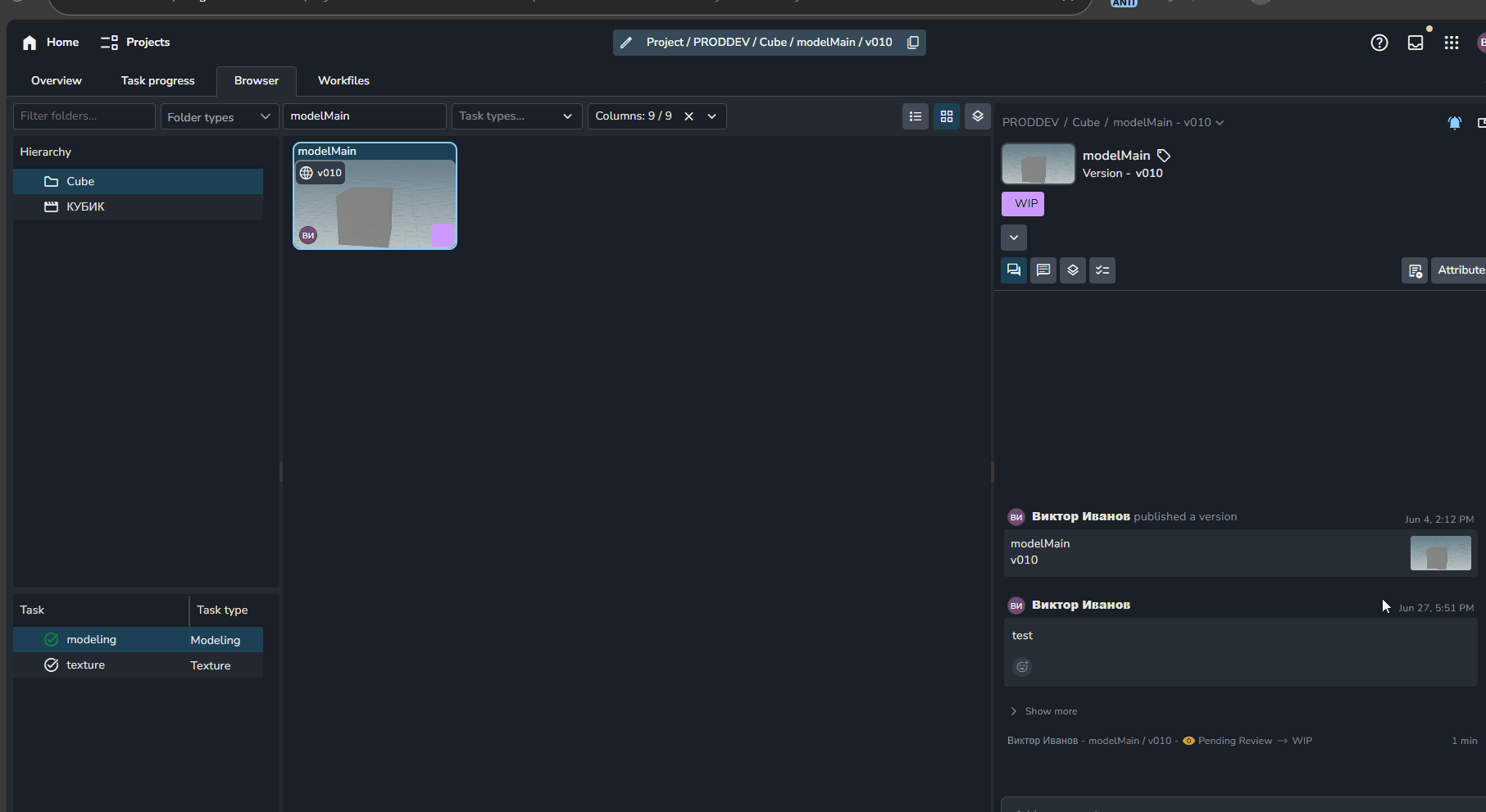This screenshot has height=812, width=1486.
Task: Toggle the bell watch notifications icon
Action: [1455, 123]
